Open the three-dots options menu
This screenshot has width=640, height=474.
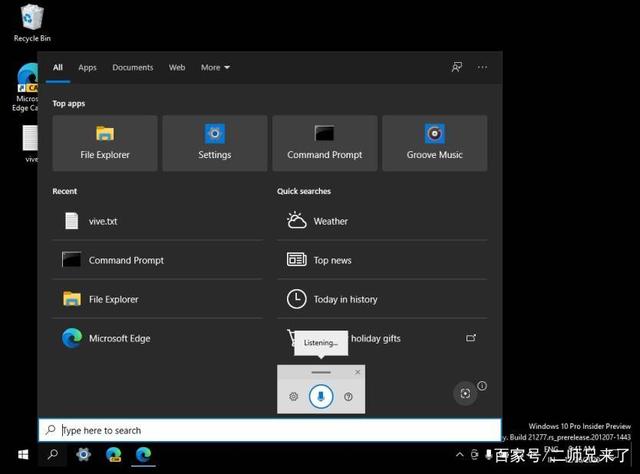point(482,67)
